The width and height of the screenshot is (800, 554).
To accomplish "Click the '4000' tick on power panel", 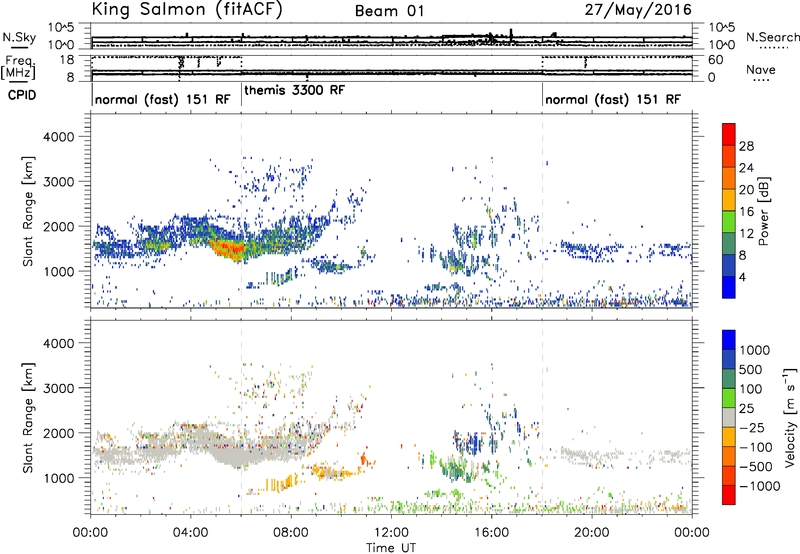I will coord(58,137).
